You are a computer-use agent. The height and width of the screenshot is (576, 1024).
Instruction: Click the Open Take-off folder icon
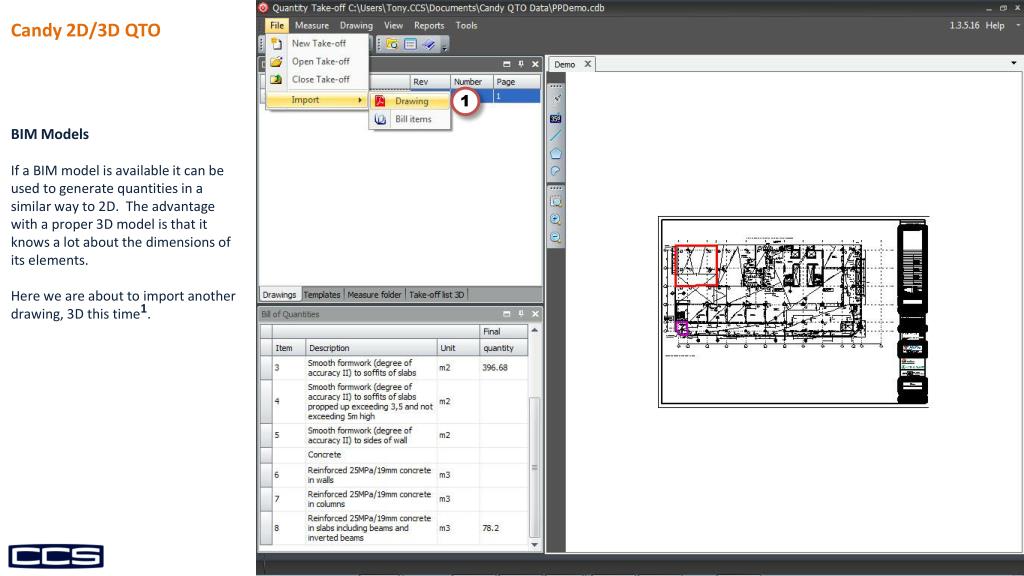point(277,61)
